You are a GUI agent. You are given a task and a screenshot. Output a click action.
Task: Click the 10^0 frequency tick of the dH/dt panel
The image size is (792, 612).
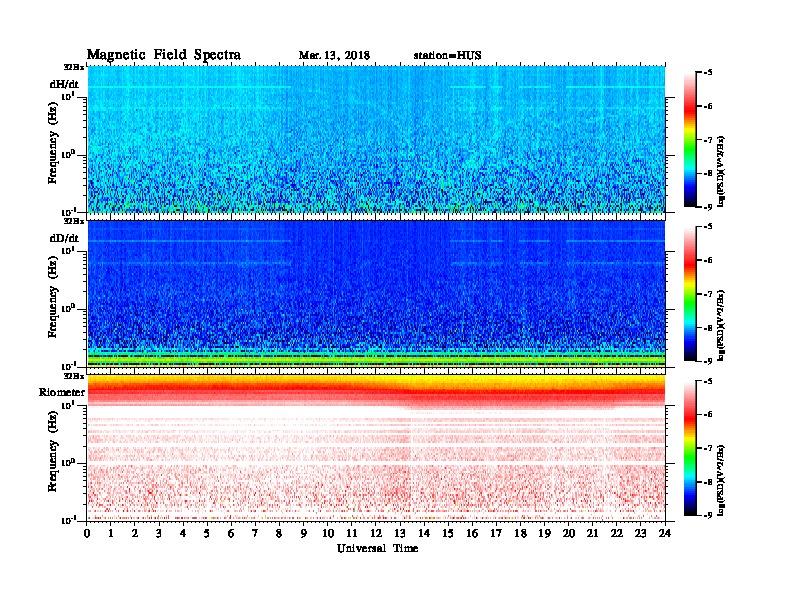pos(68,154)
